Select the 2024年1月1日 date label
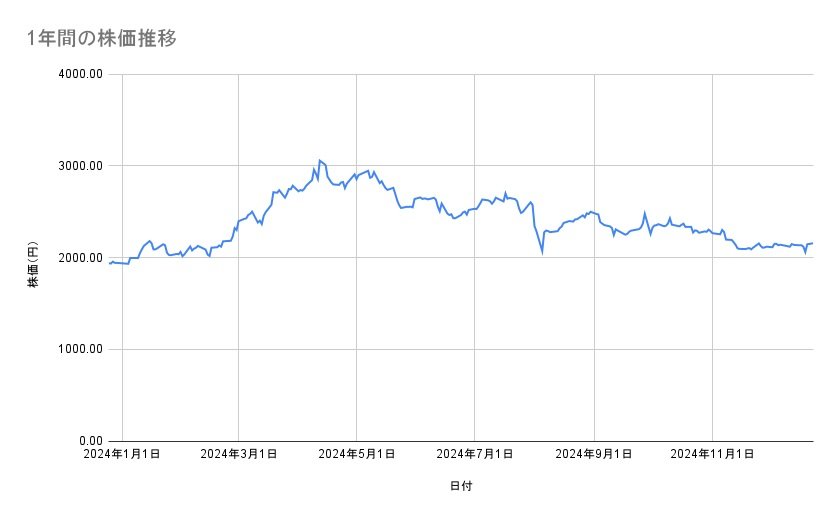Viewport: 839px width, 519px height. 122,454
